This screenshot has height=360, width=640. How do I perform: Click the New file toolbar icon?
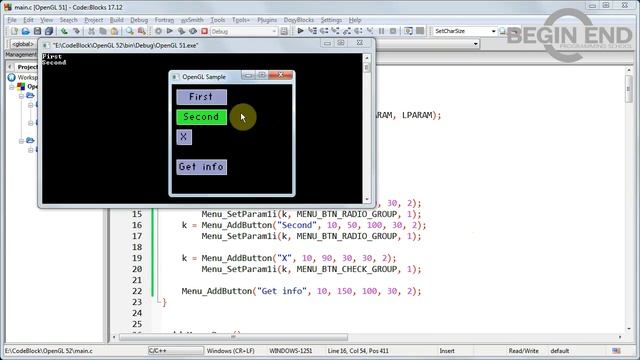14,31
